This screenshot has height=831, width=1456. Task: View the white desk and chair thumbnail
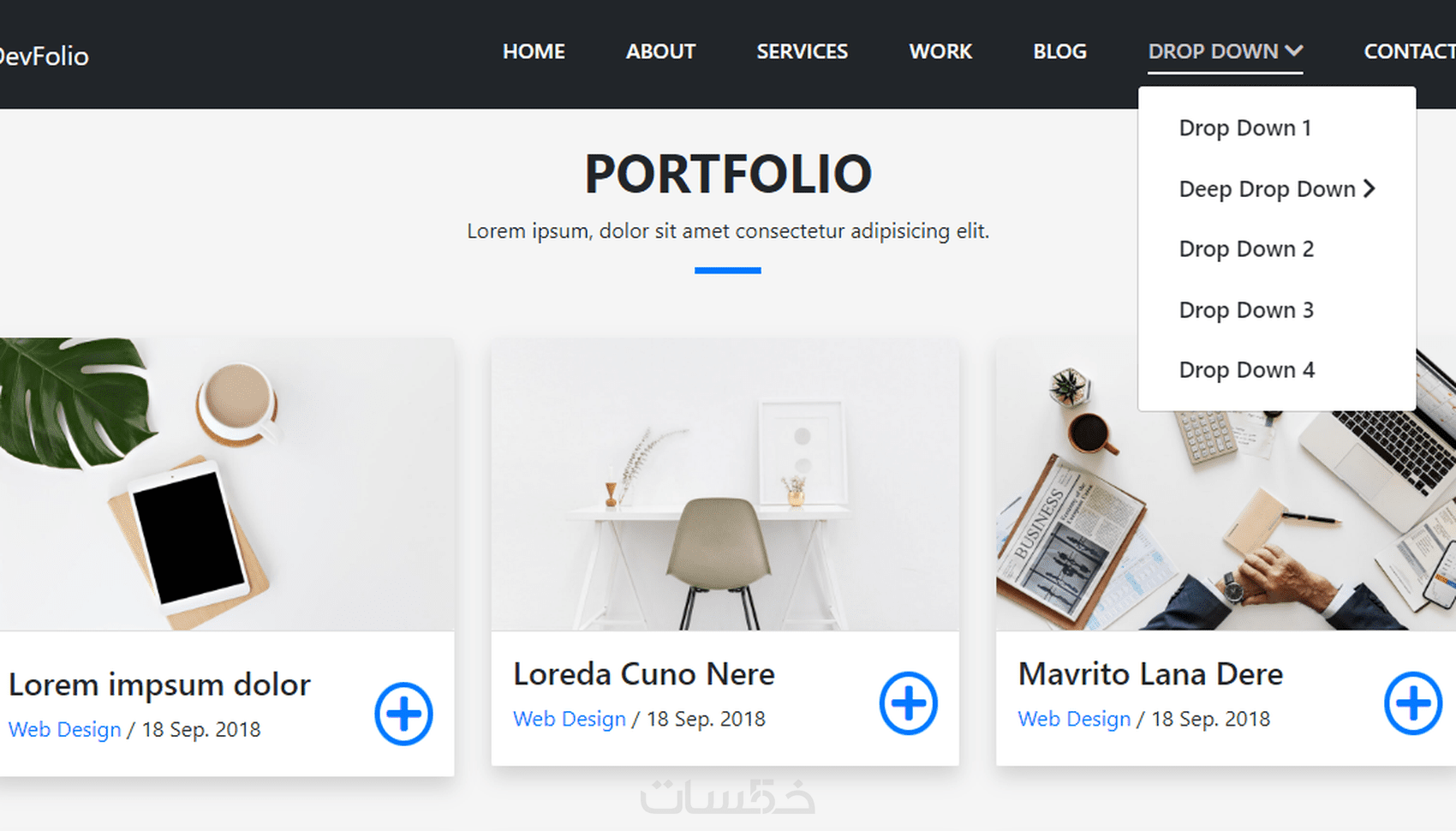click(725, 484)
